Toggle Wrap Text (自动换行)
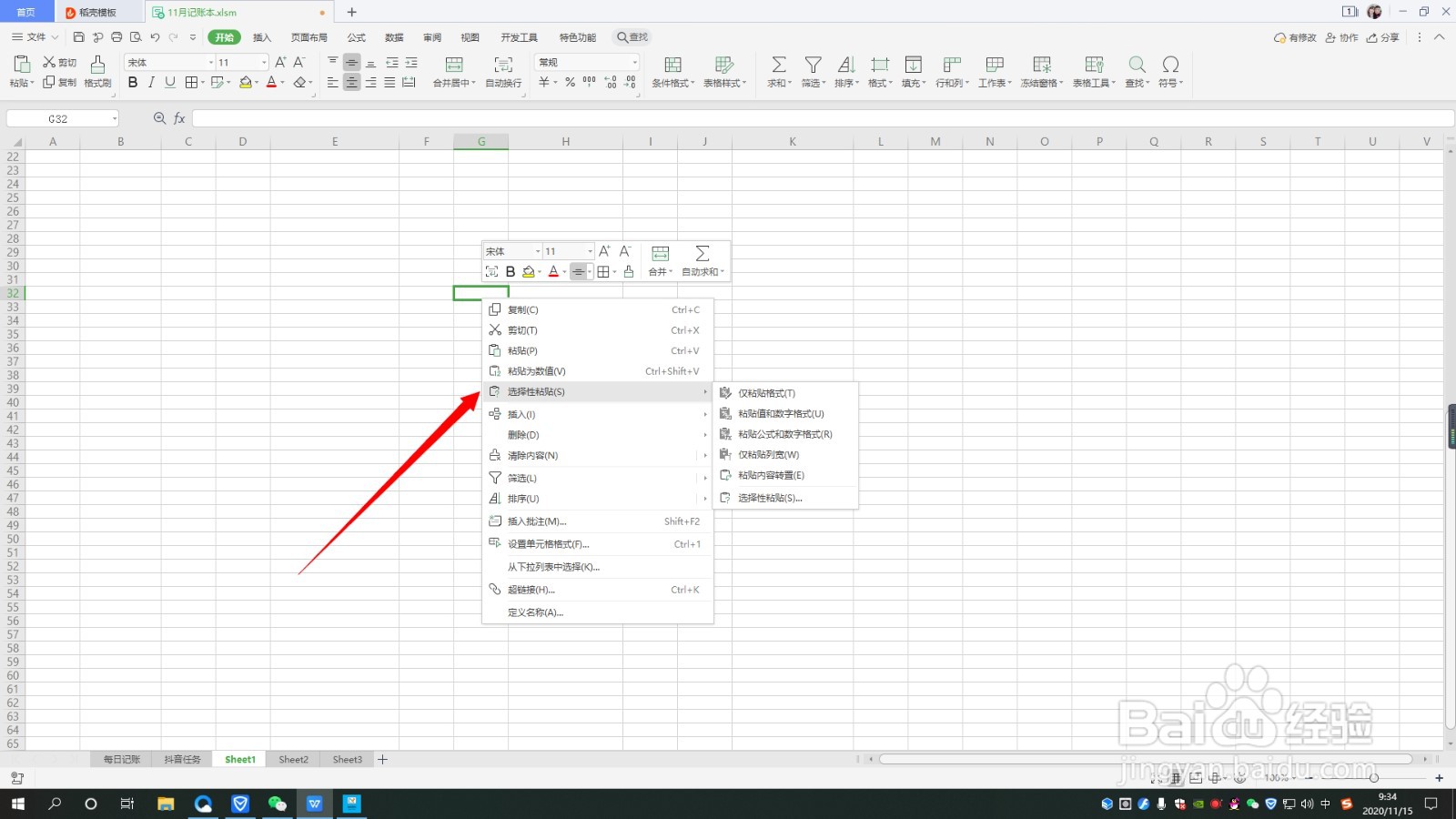 pos(503,71)
